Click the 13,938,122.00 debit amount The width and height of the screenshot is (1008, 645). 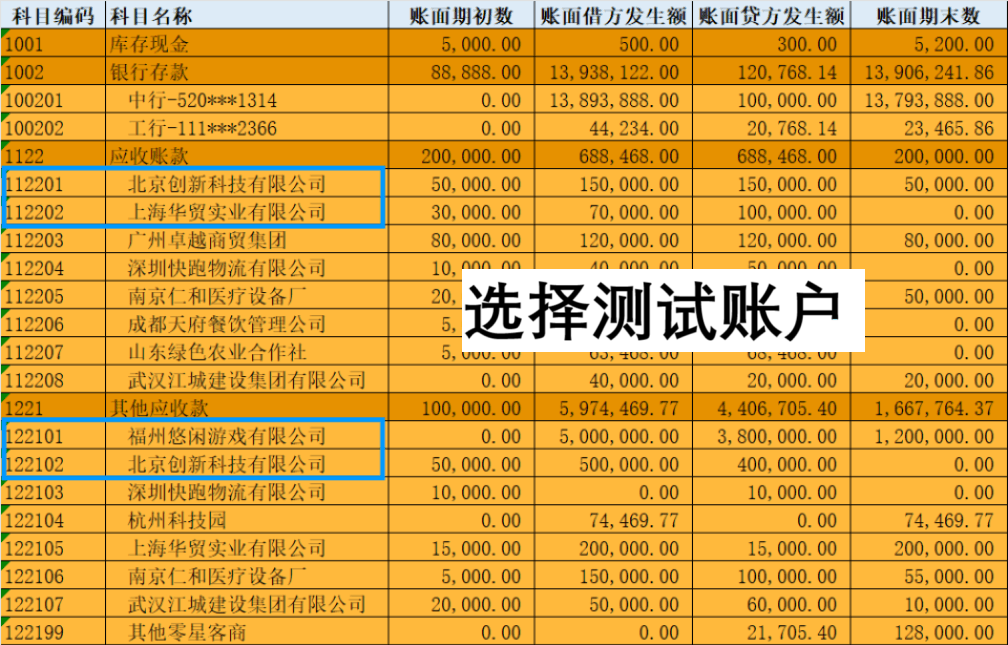(x=613, y=72)
